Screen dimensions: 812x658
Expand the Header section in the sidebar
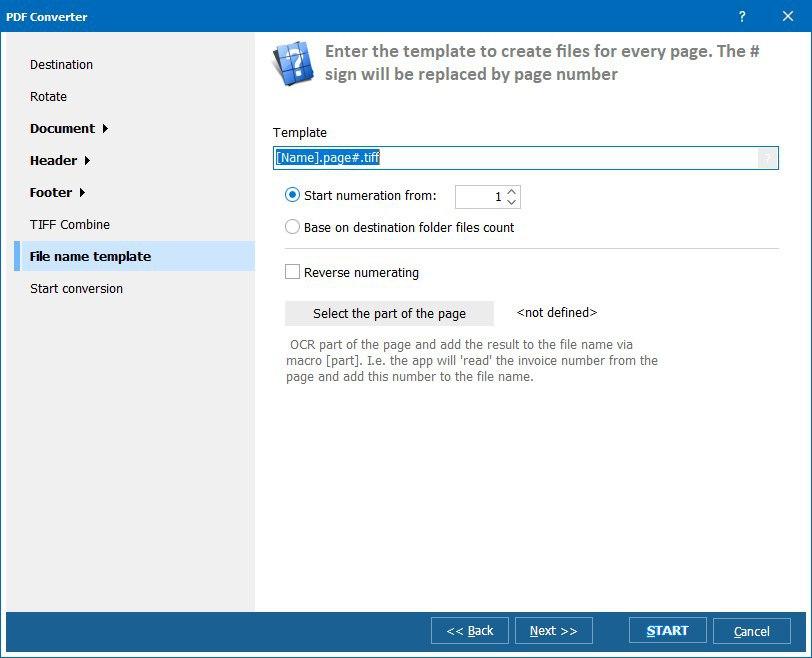(55, 160)
